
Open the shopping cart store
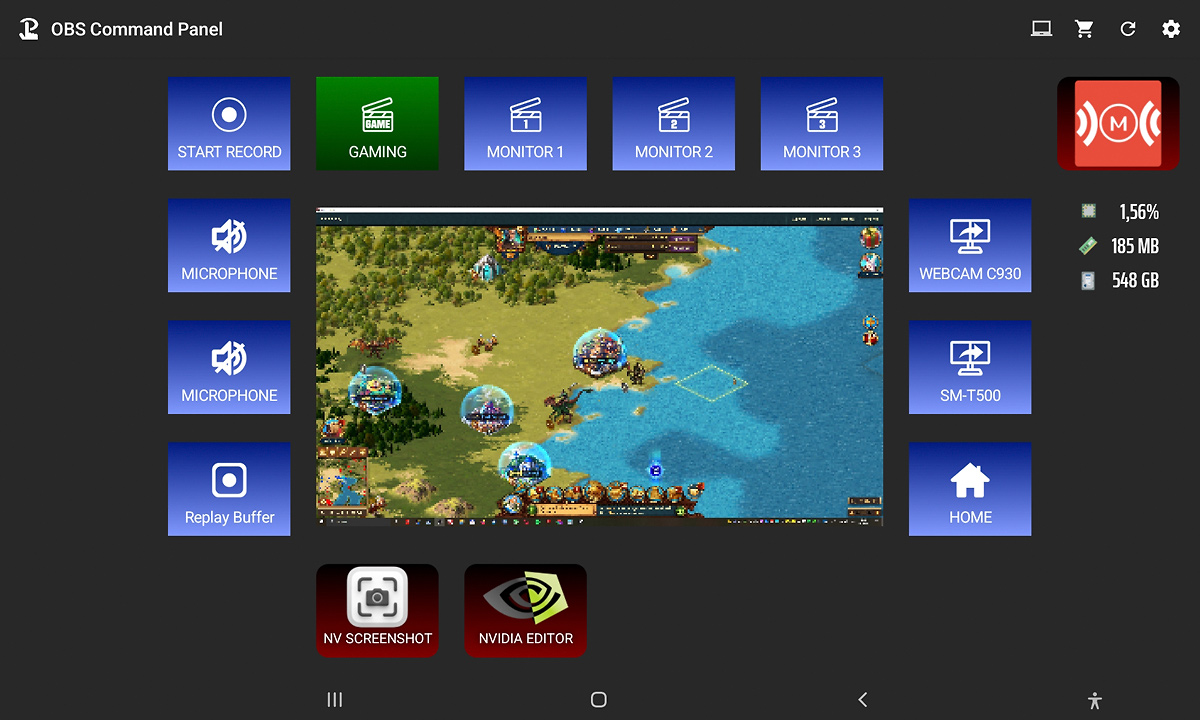[x=1084, y=29]
